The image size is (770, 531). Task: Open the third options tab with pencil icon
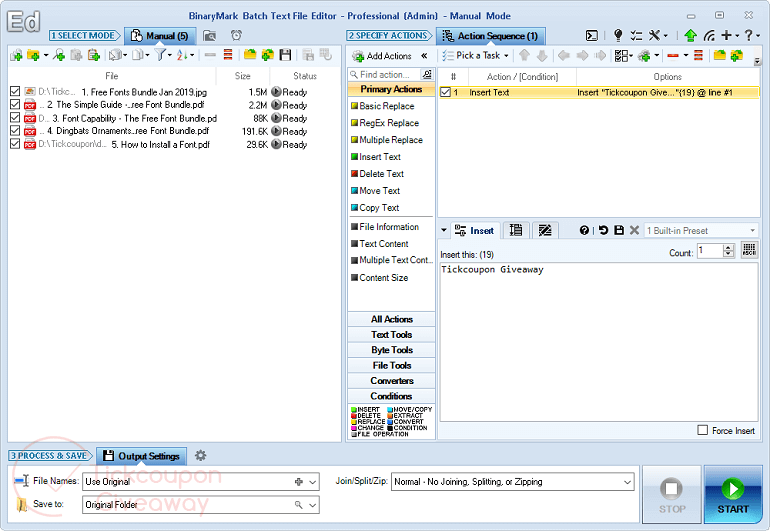pyautogui.click(x=545, y=230)
